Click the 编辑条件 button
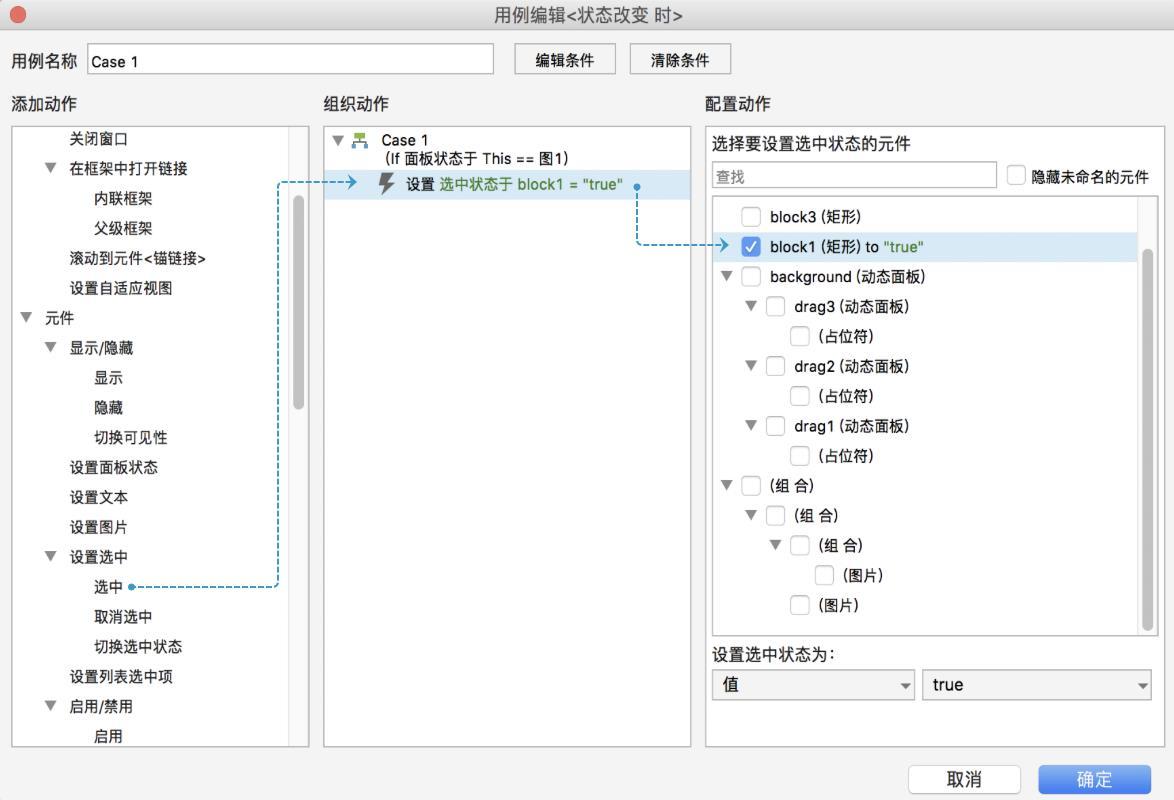The width and height of the screenshot is (1174, 800). (565, 60)
